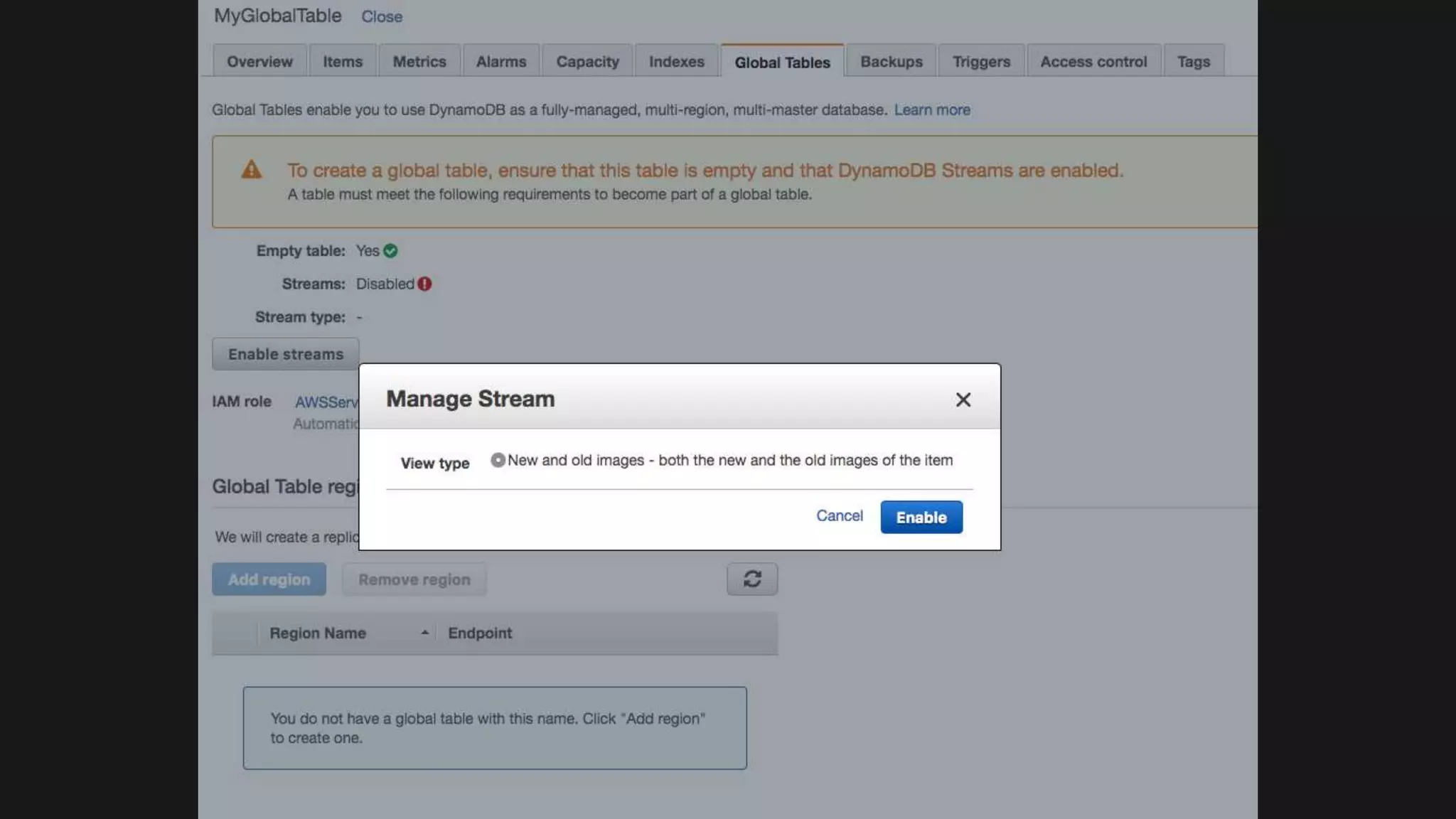Go to the Backups tab
This screenshot has height=819, width=1456.
tap(891, 62)
